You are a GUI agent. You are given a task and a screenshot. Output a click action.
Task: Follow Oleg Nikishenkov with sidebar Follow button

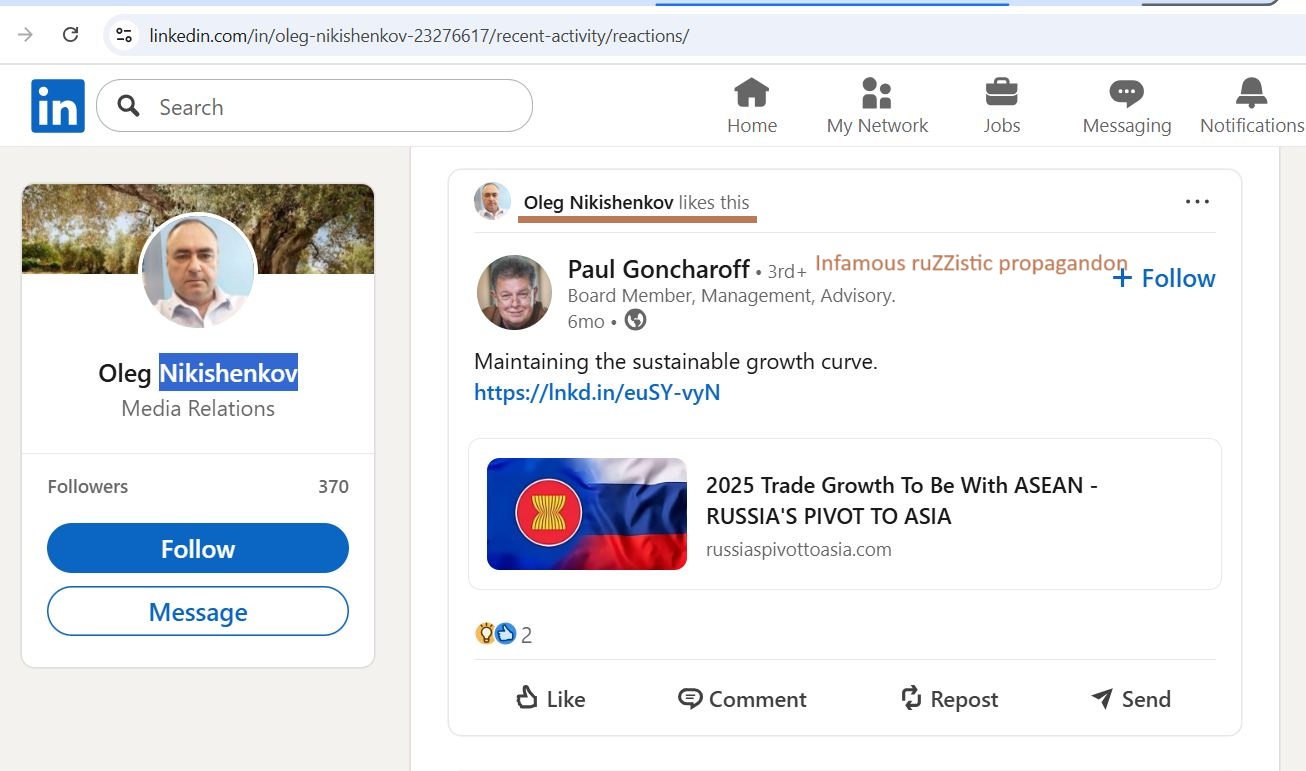pyautogui.click(x=198, y=549)
